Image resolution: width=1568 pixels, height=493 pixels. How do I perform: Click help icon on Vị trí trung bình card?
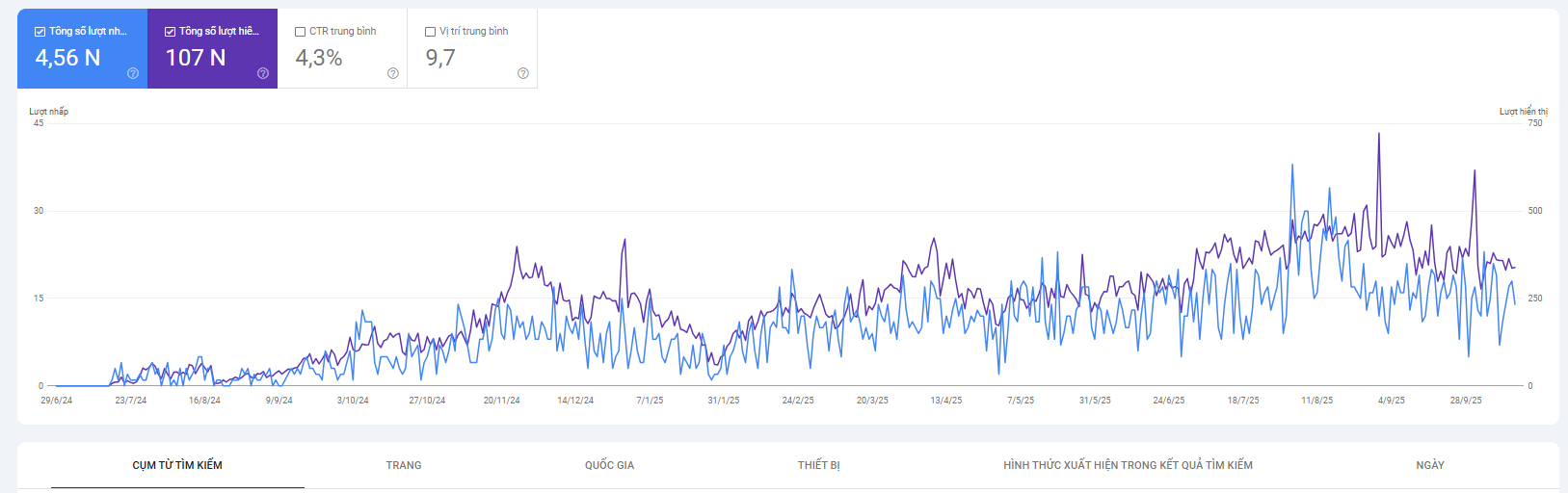[523, 73]
